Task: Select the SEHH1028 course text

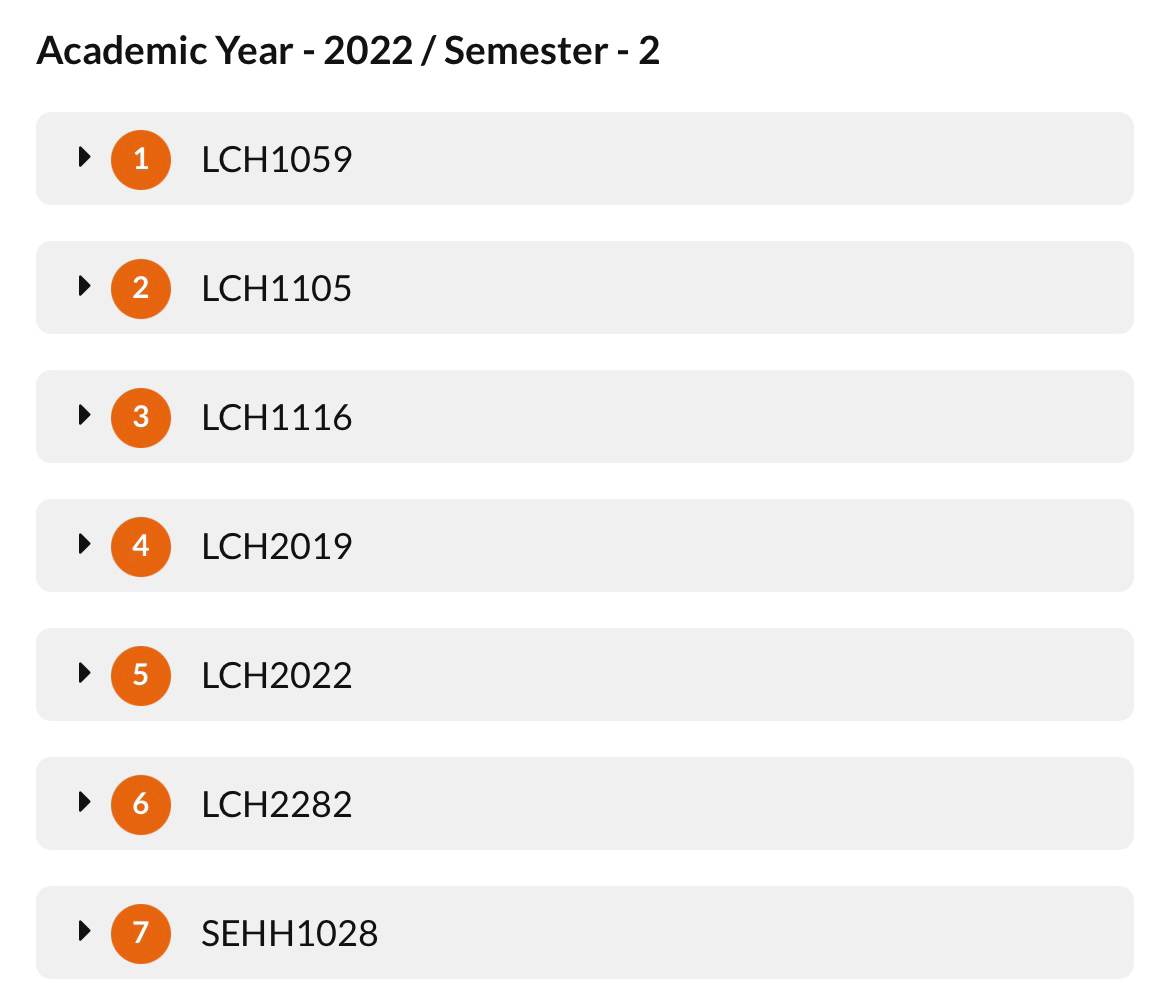Action: tap(290, 934)
